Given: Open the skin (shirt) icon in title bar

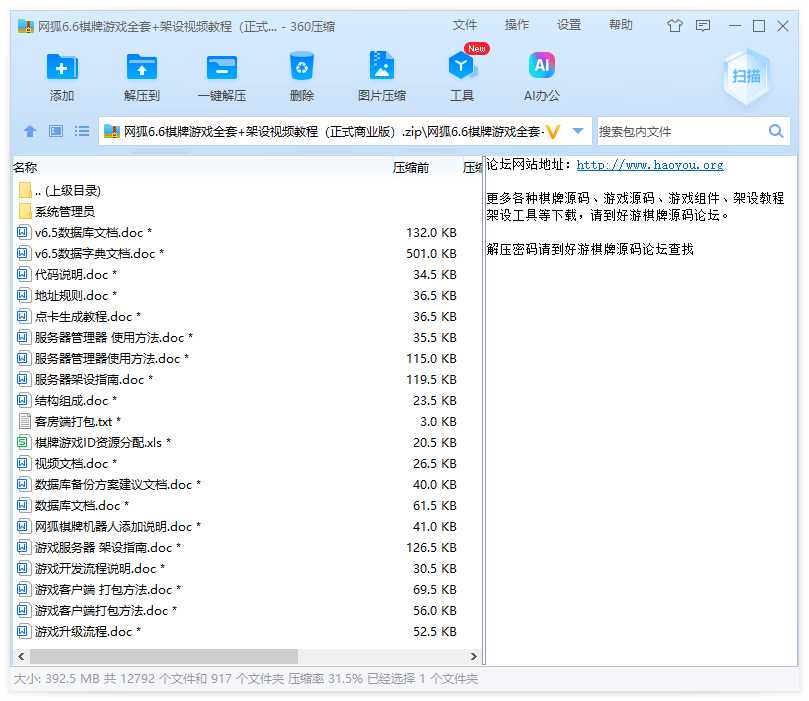Looking at the screenshot, I should pyautogui.click(x=674, y=25).
